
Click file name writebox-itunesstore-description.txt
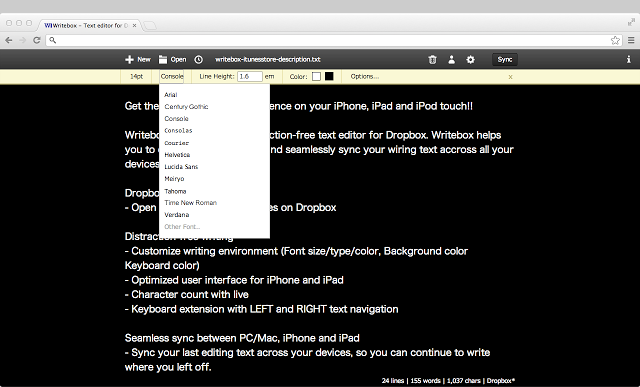(x=268, y=60)
